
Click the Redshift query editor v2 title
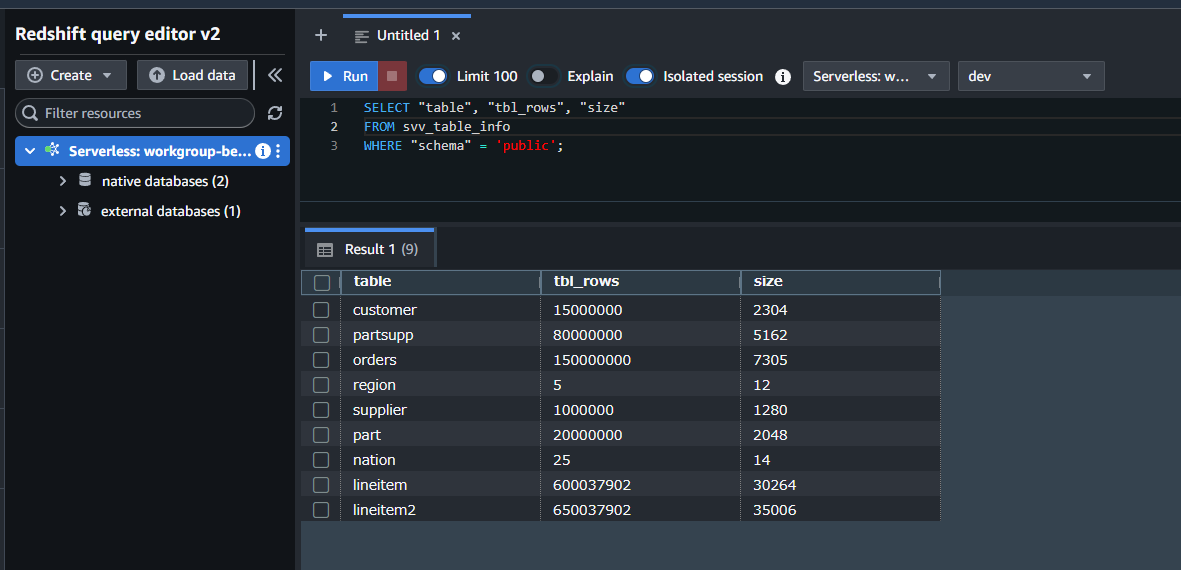pyautogui.click(x=117, y=34)
